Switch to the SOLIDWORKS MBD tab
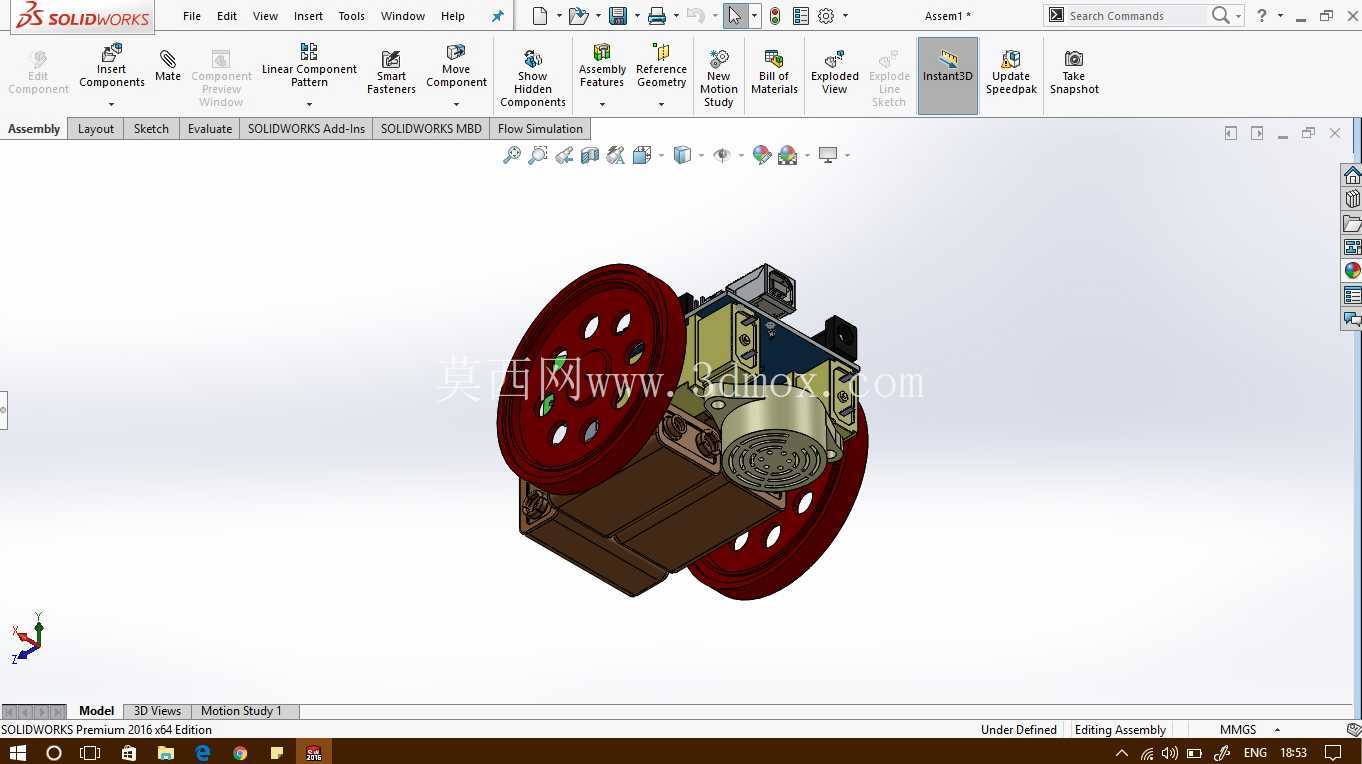1362x764 pixels. pyautogui.click(x=431, y=129)
